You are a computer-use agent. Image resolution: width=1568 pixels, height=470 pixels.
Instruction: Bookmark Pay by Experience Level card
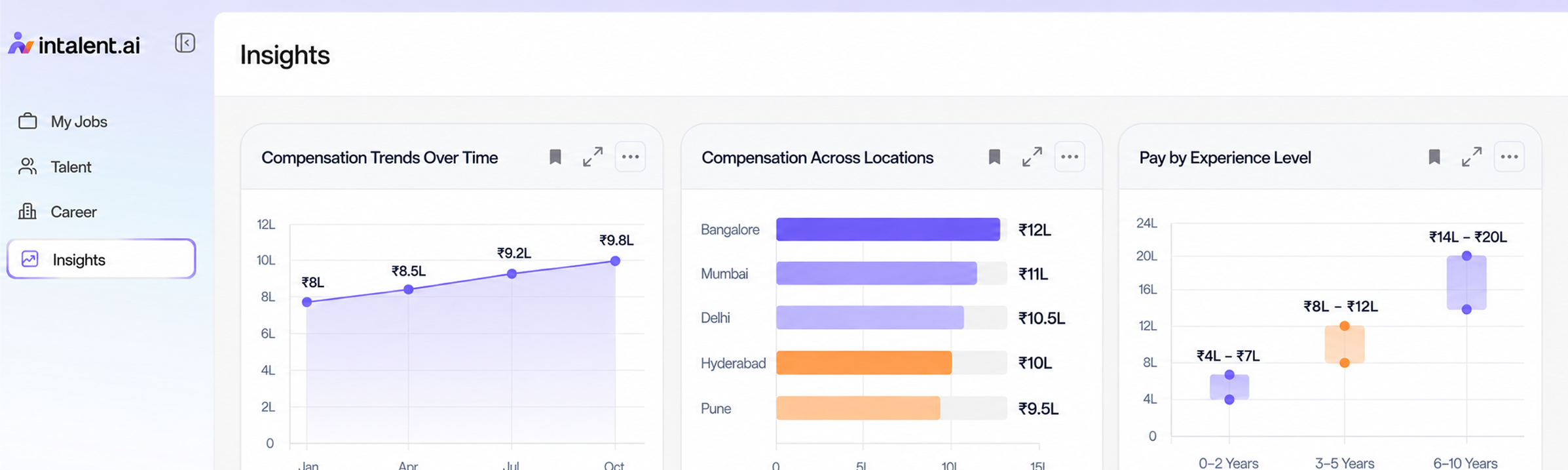click(1434, 157)
